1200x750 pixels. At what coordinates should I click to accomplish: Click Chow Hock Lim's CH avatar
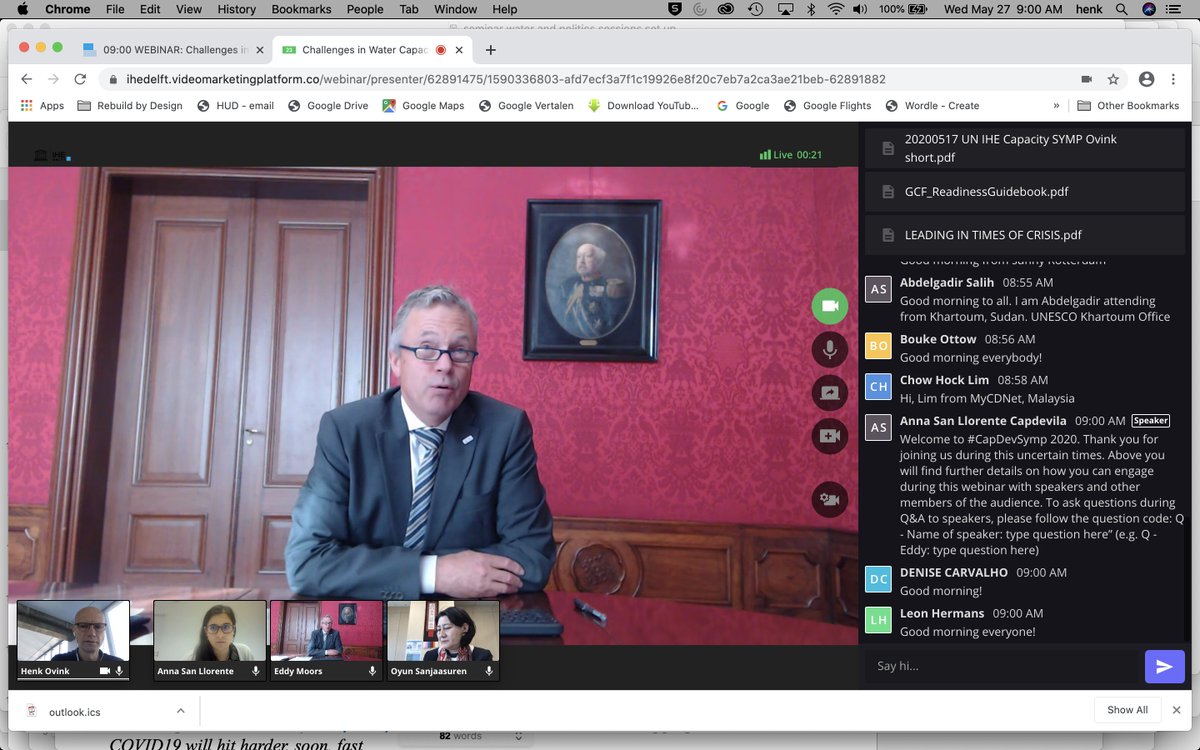pos(878,386)
